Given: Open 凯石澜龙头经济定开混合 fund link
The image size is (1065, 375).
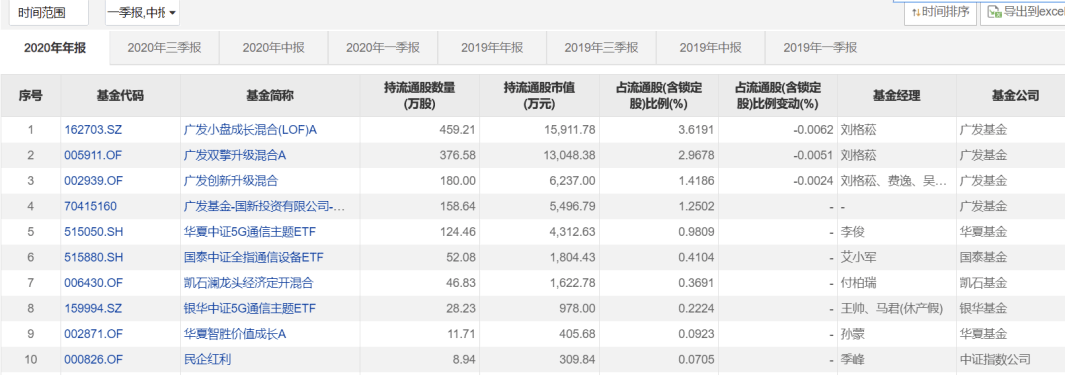Looking at the screenshot, I should click(249, 283).
